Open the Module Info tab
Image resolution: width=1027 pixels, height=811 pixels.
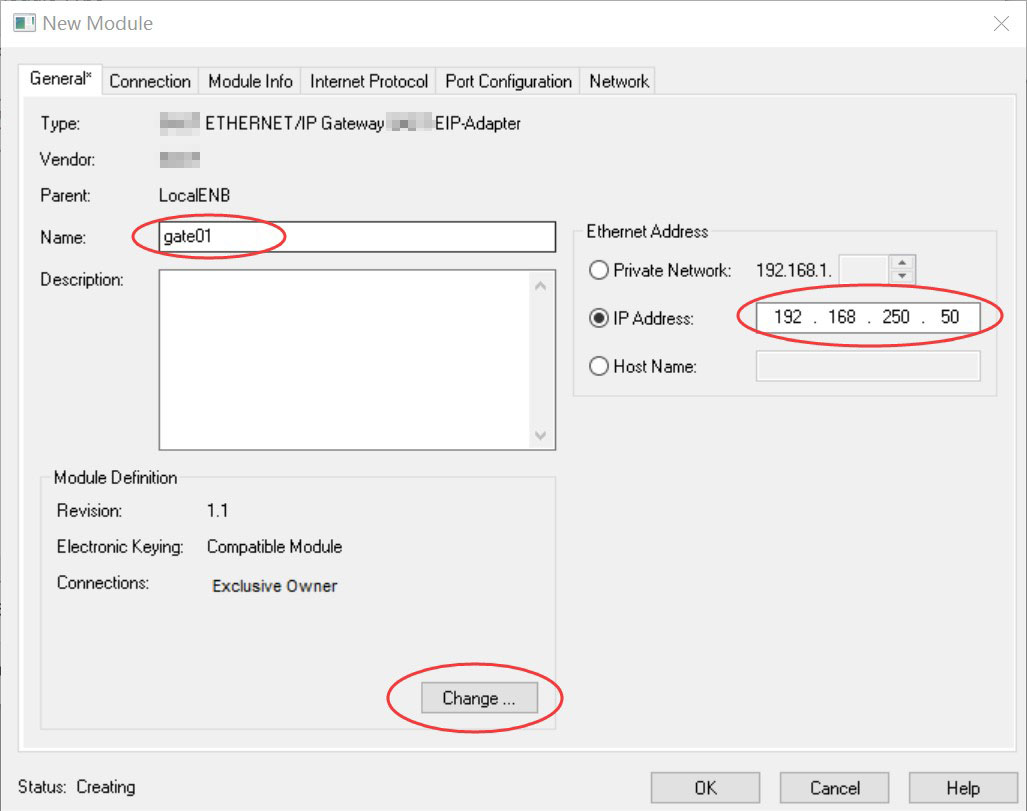coord(250,81)
